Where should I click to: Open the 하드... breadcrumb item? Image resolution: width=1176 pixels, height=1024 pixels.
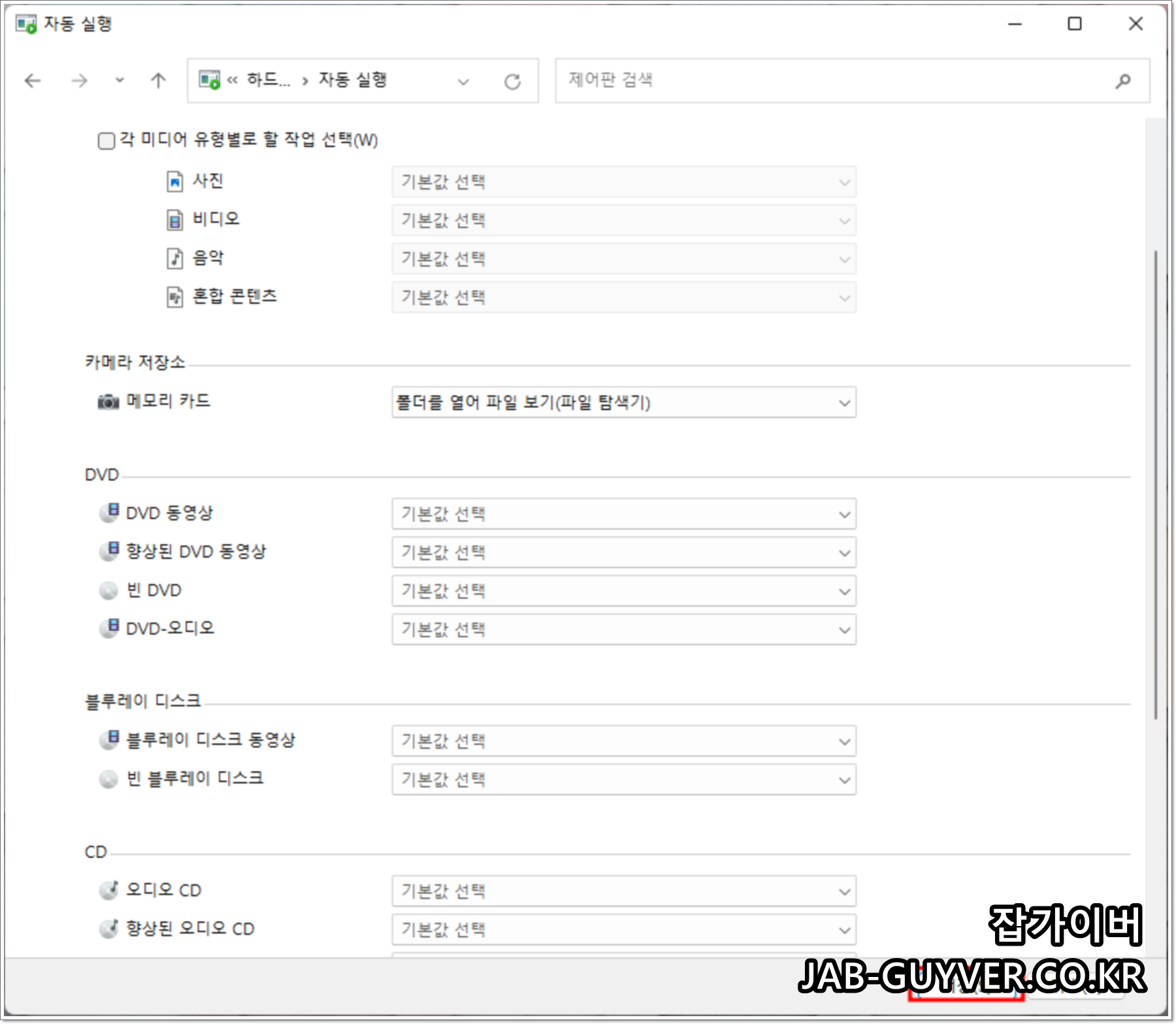coord(268,80)
